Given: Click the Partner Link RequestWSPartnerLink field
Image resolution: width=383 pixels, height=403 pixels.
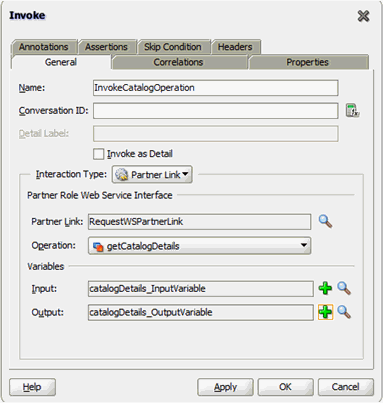Looking at the screenshot, I should click(199, 222).
